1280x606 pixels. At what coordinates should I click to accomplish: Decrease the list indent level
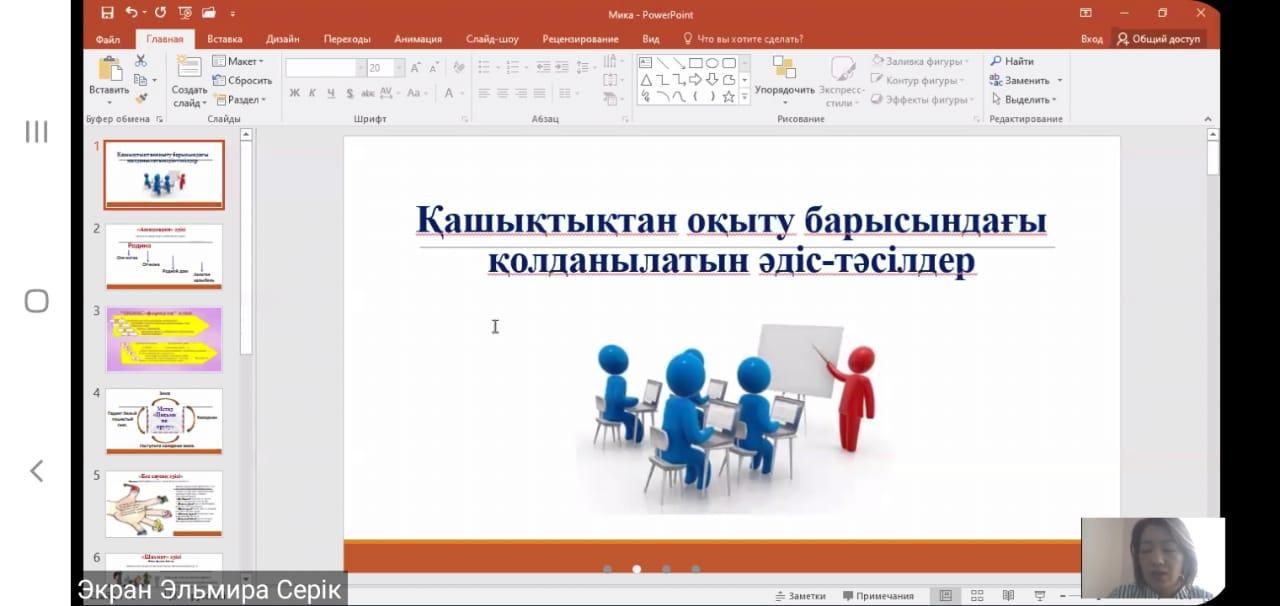pyautogui.click(x=544, y=67)
